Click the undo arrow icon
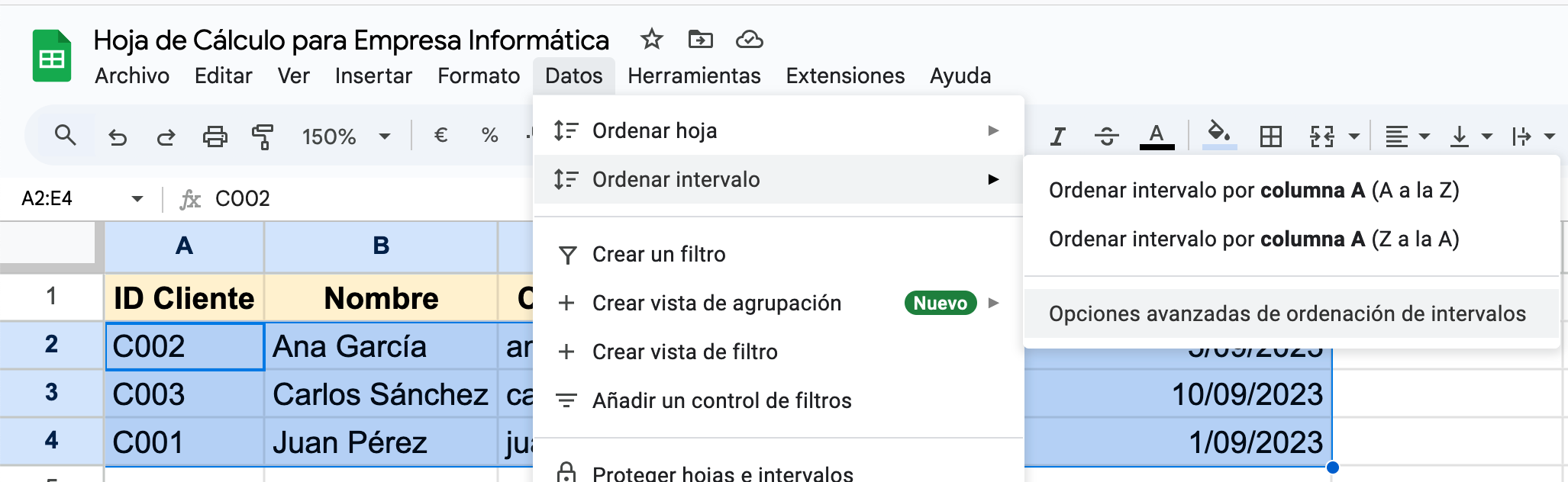This screenshot has height=482, width=1568. click(117, 137)
